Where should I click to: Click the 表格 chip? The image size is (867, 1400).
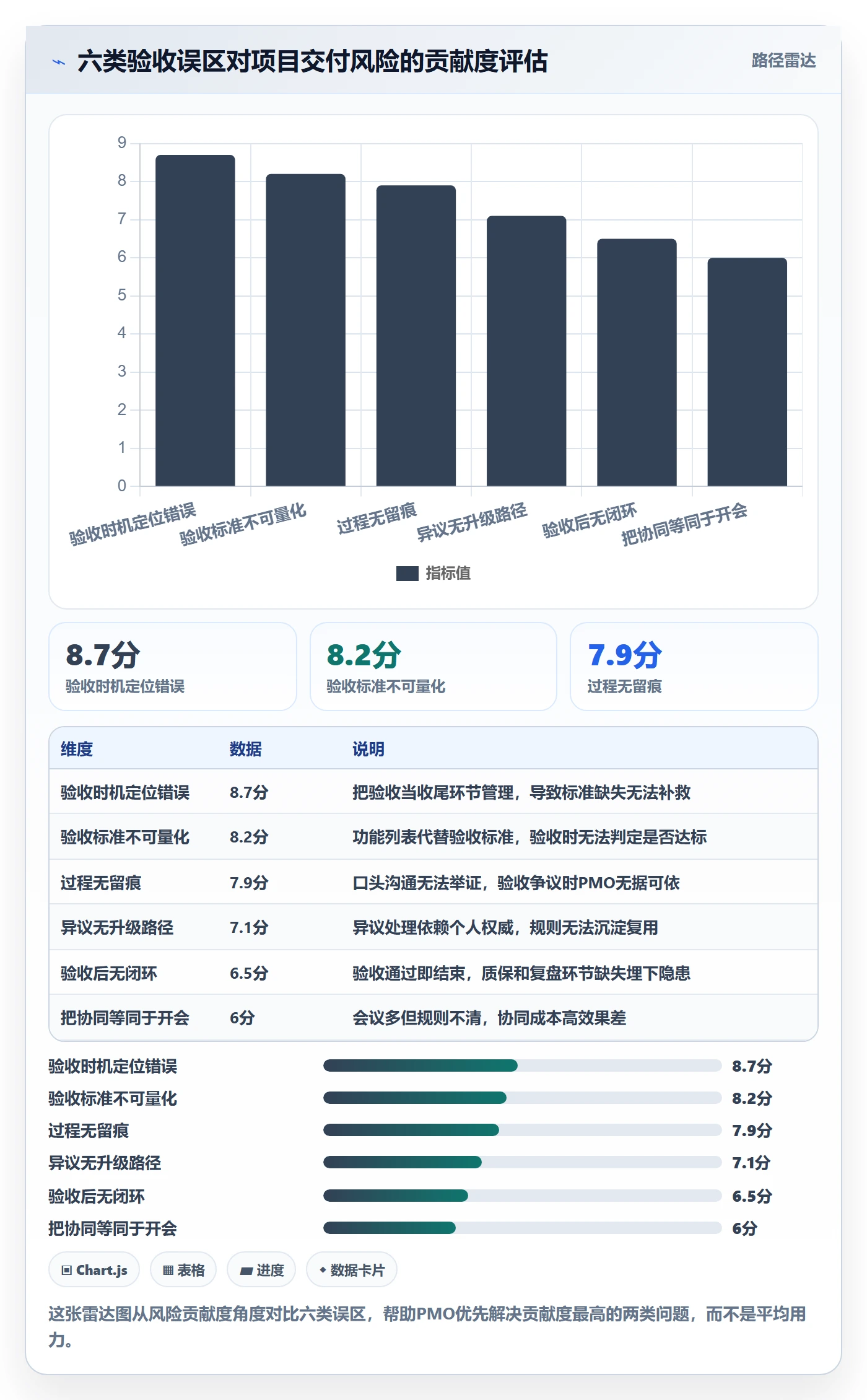[183, 1271]
